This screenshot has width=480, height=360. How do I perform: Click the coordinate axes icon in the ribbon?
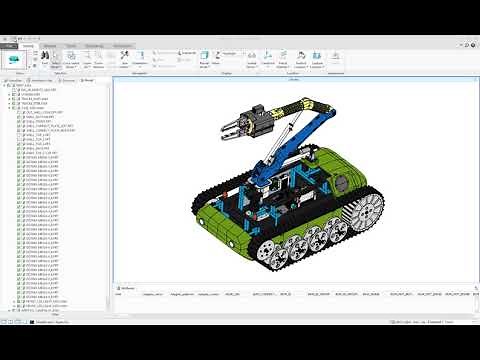267,55
